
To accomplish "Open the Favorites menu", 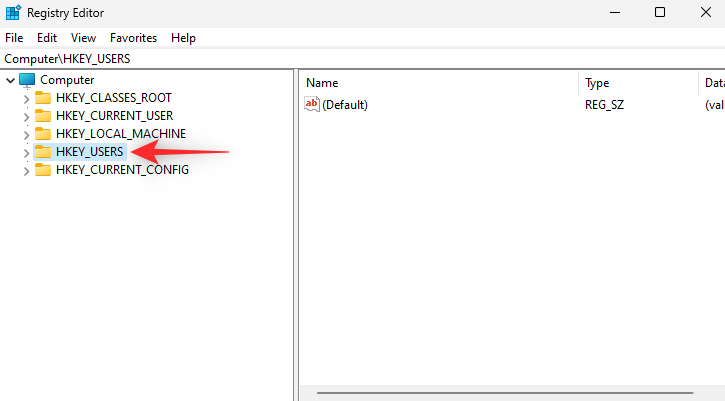I will [133, 38].
